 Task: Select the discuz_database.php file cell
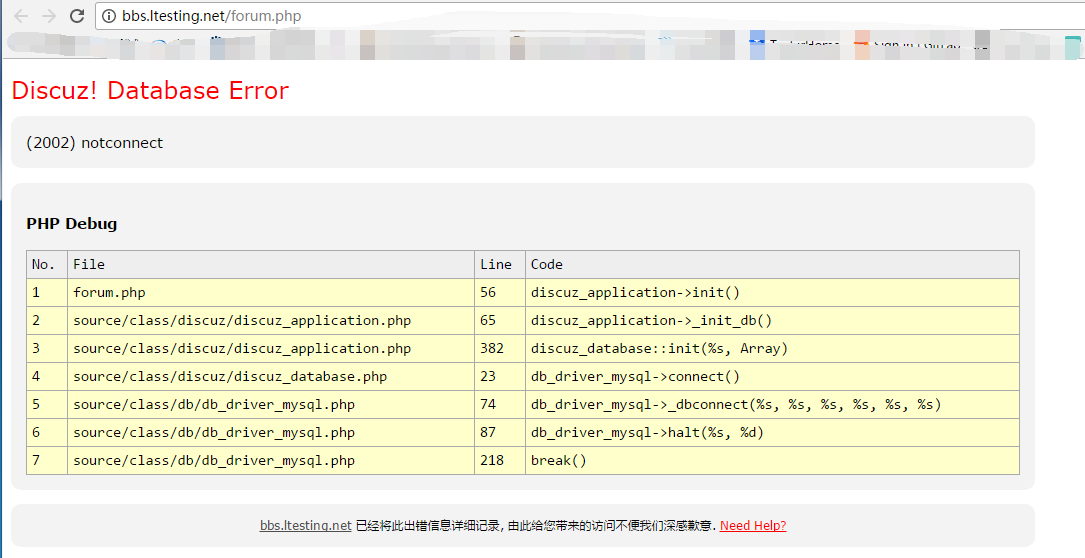click(x=271, y=377)
